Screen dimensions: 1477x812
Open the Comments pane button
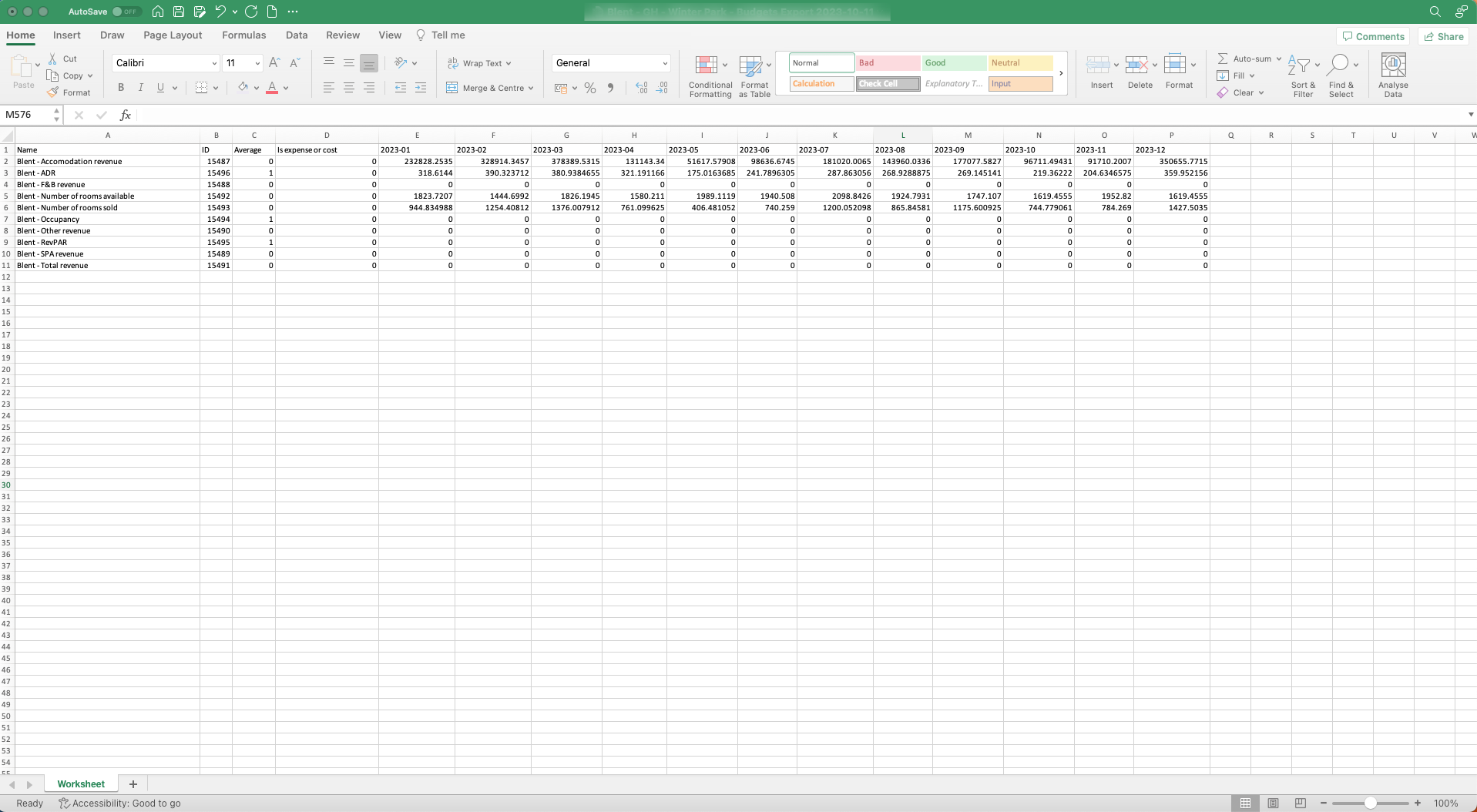1373,36
